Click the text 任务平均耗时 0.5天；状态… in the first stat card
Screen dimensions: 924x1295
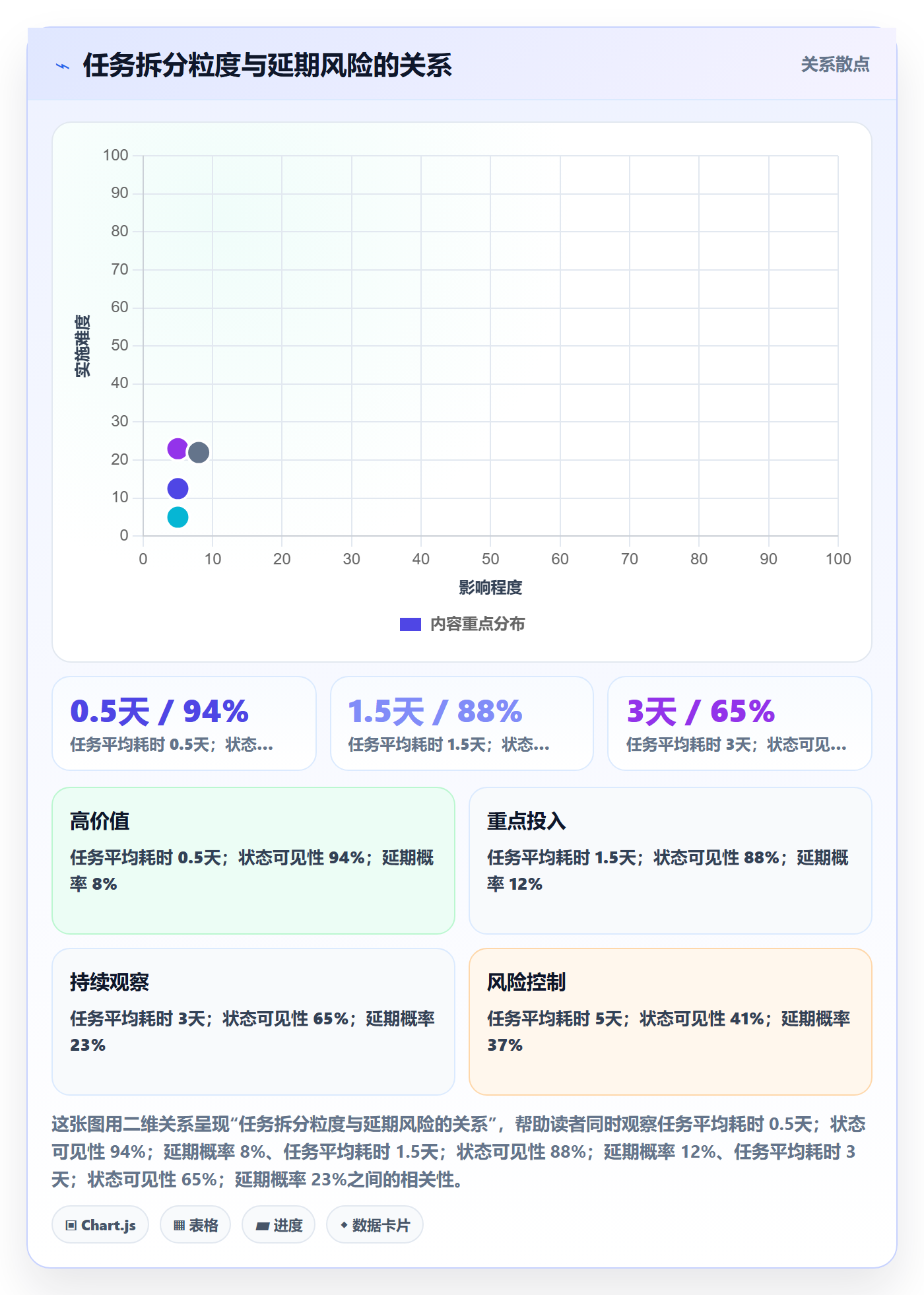tap(172, 745)
